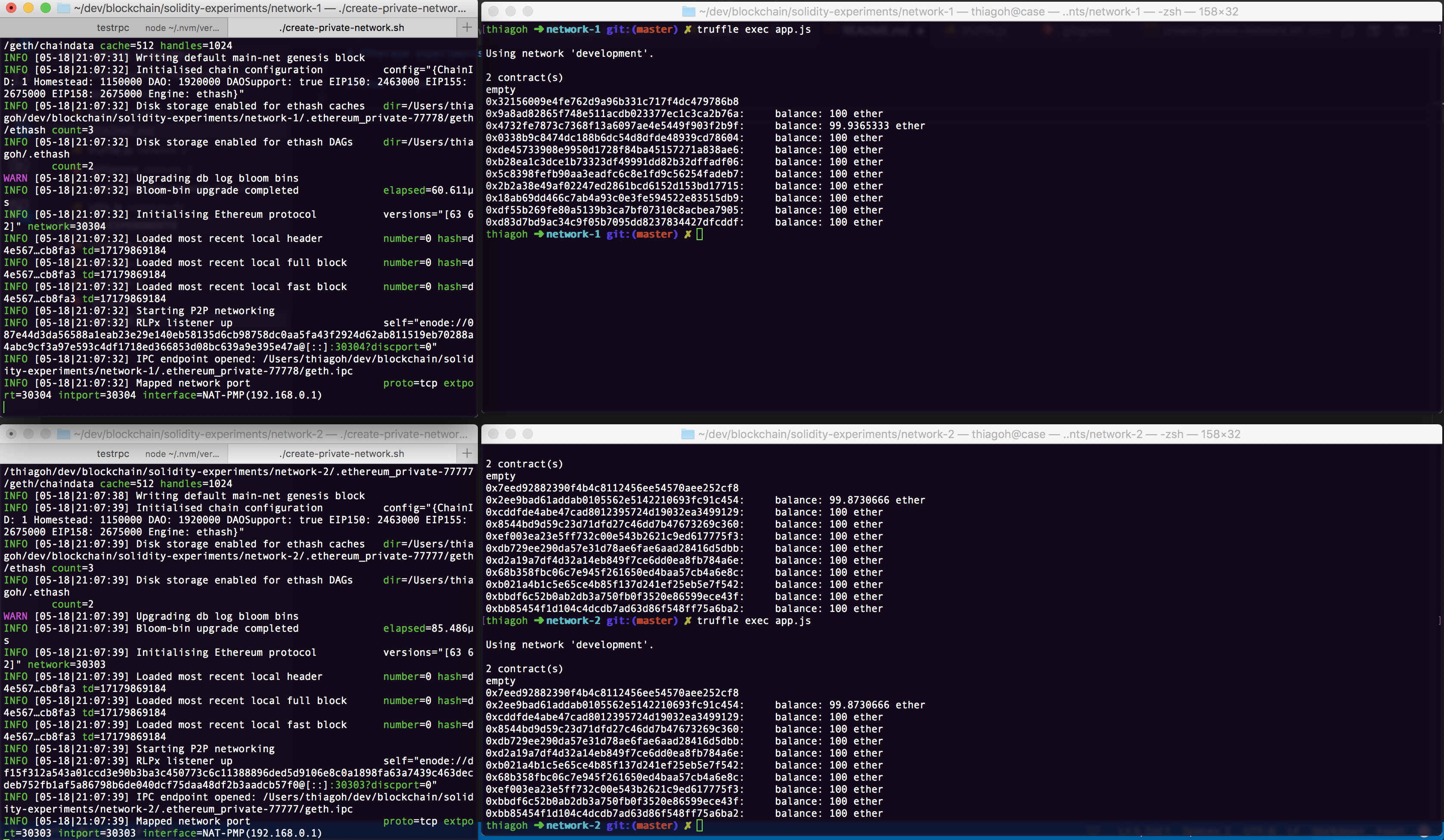Click the title text of network-2 zsh window
1444x840 pixels.
tap(968, 434)
